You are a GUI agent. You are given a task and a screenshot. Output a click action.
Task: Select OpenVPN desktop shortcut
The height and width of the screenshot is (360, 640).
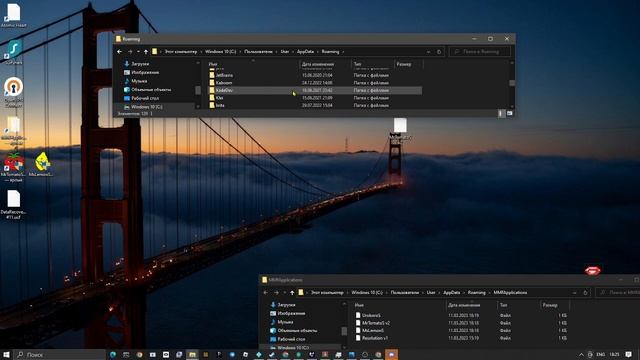(13, 92)
